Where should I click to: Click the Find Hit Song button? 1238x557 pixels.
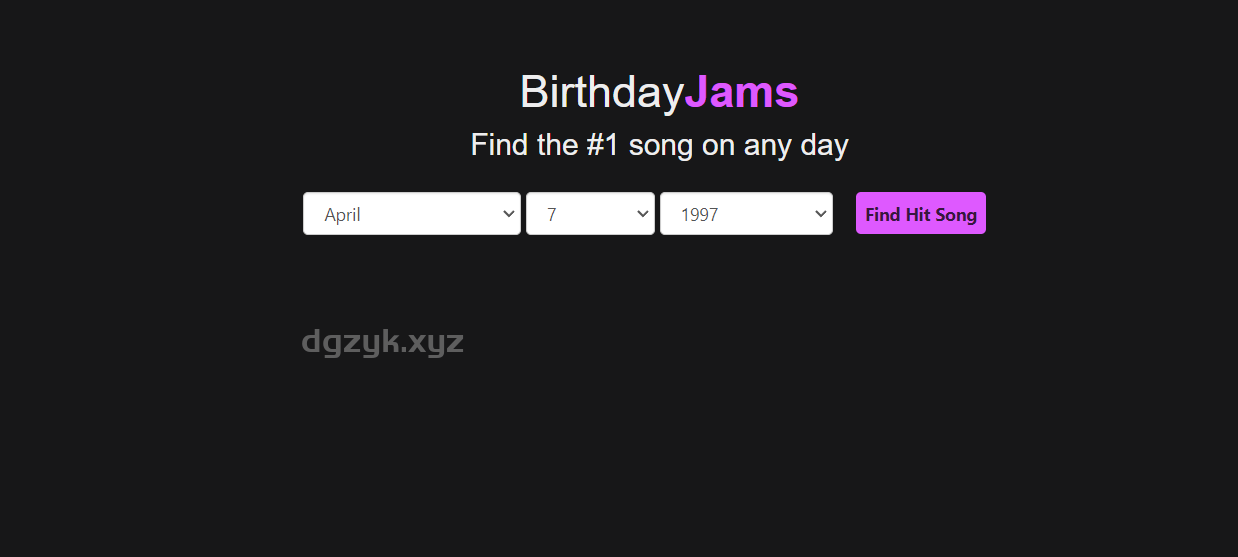(x=920, y=213)
